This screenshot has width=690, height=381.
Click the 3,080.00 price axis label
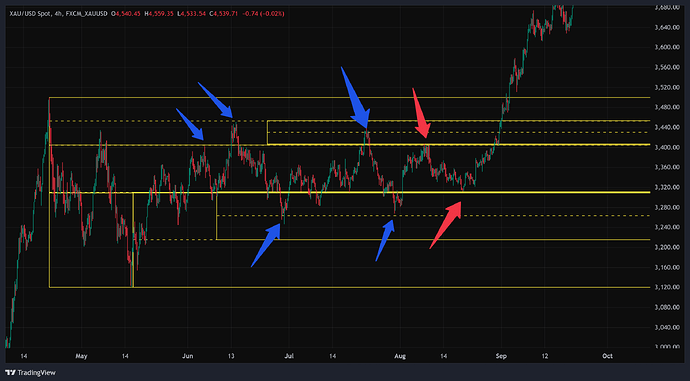pyautogui.click(x=668, y=307)
